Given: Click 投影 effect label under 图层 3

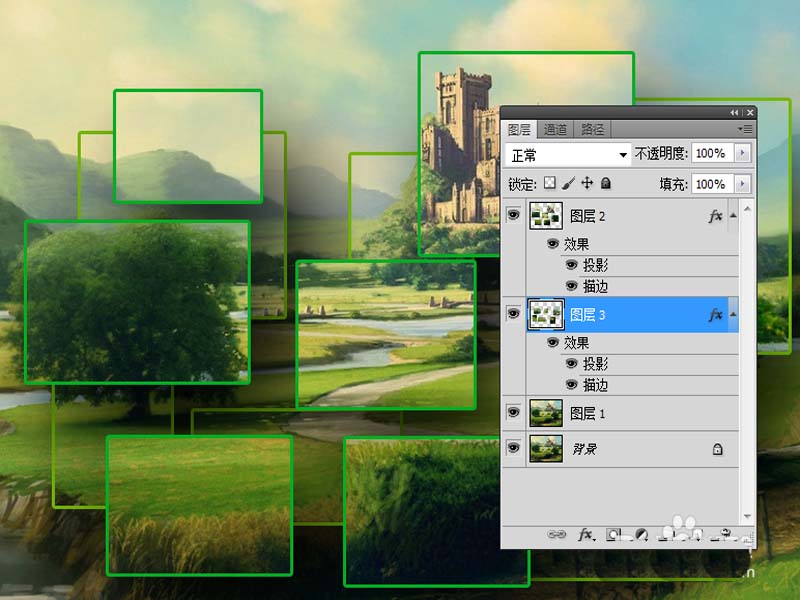Looking at the screenshot, I should coord(595,364).
